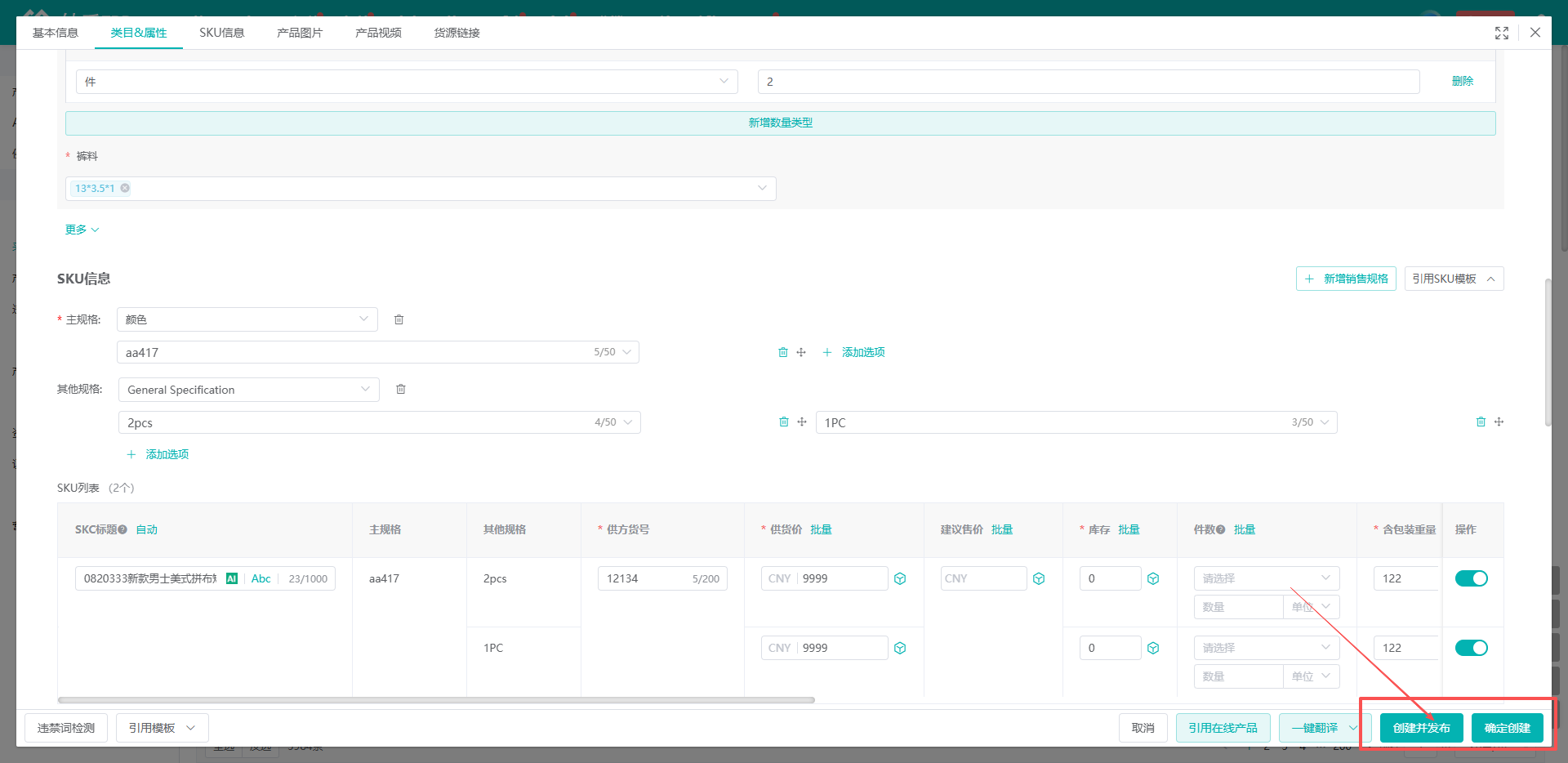
Task: Toggle fullscreen for the product dialog
Action: [1501, 33]
